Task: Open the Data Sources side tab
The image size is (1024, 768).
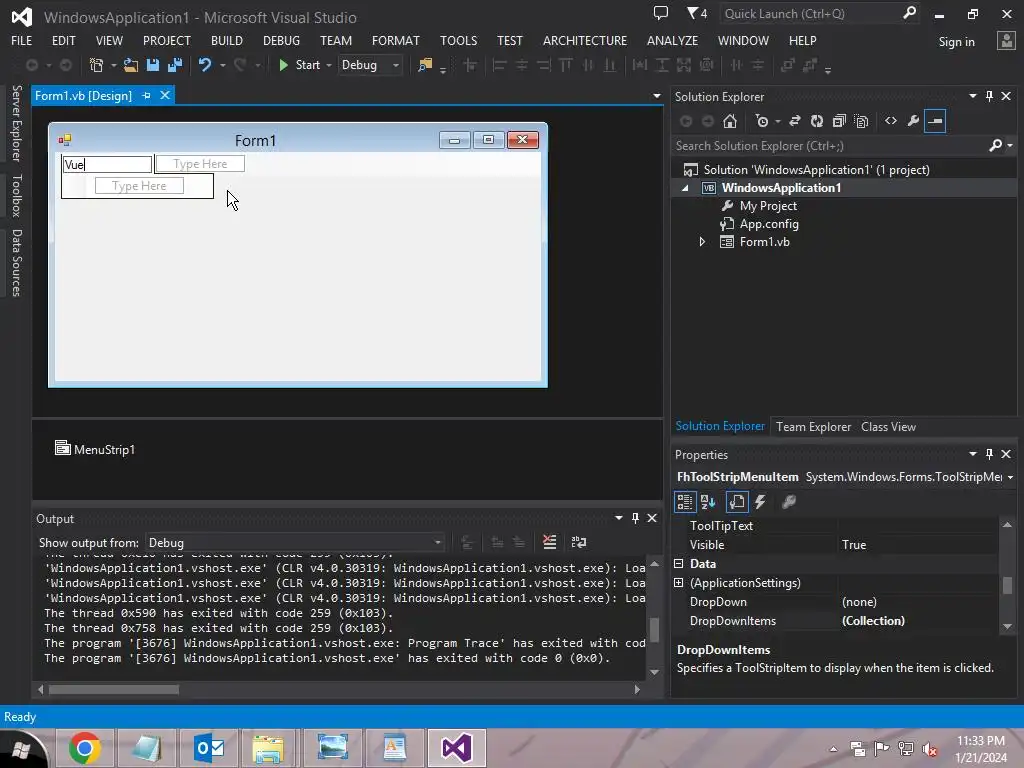Action: [x=17, y=263]
